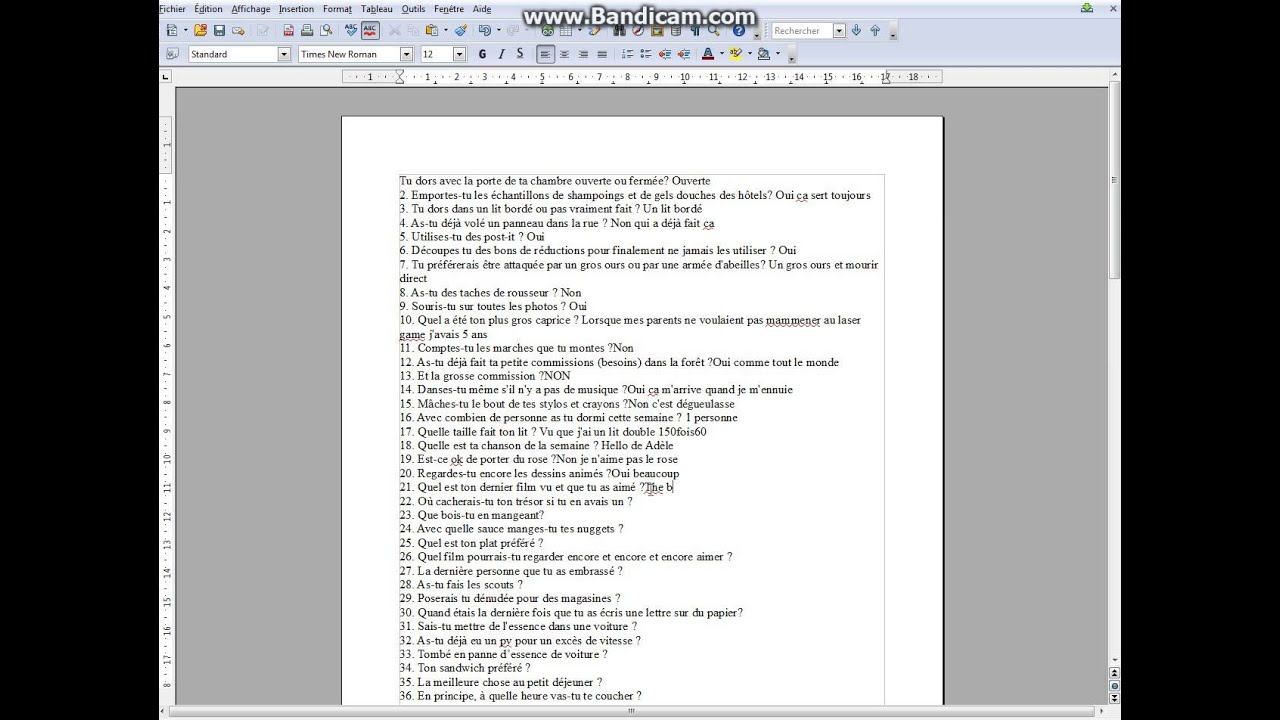1280x720 pixels.
Task: Apply the highlighting color with the marker button
Action: pyautogui.click(x=736, y=54)
